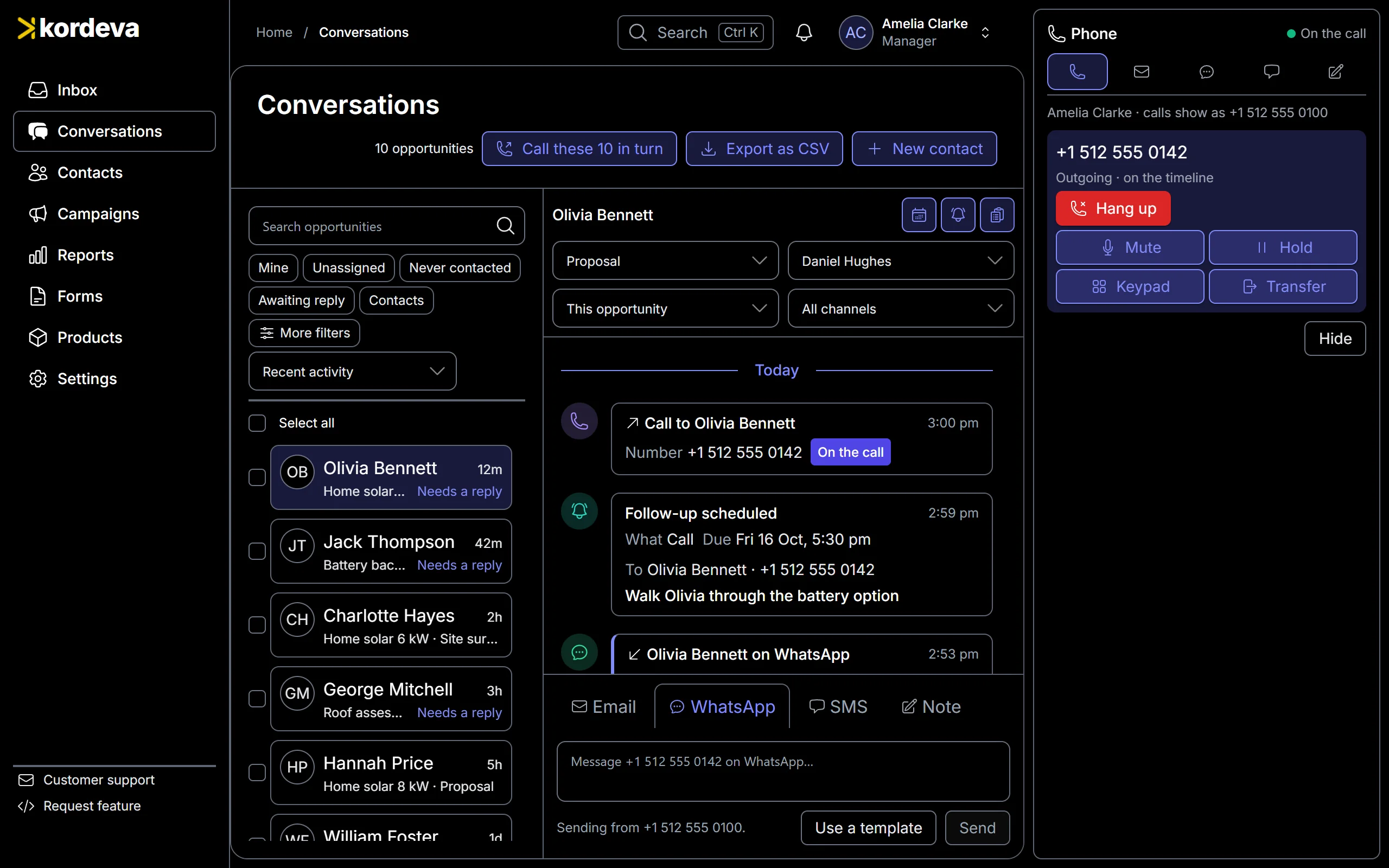Viewport: 1389px width, 868px height.
Task: Switch to email icon in Phone panel
Action: 1141,72
